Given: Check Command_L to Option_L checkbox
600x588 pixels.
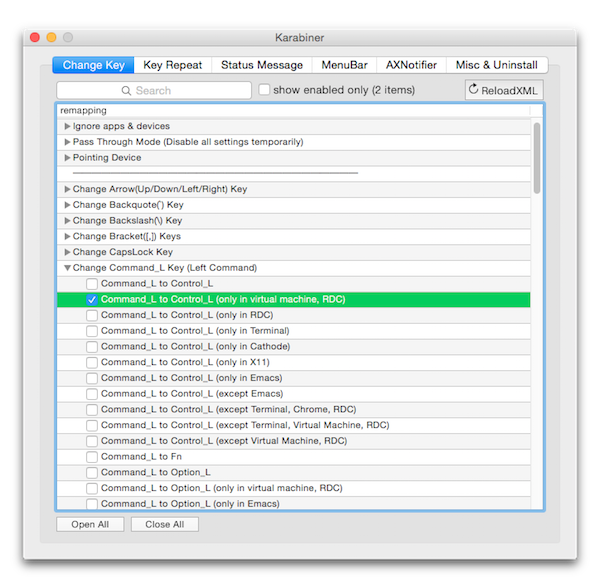Looking at the screenshot, I should [92, 472].
